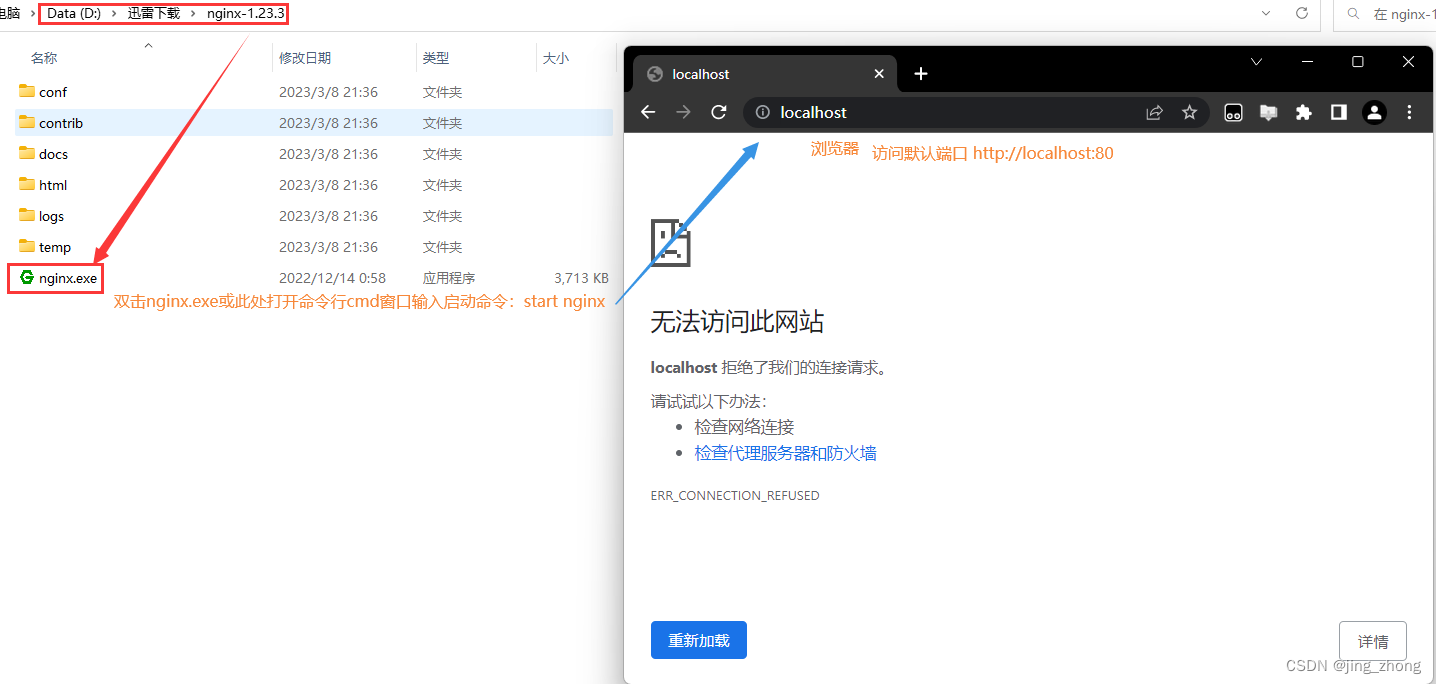Select the localhost browser tab
The height and width of the screenshot is (684, 1436).
(x=765, y=74)
